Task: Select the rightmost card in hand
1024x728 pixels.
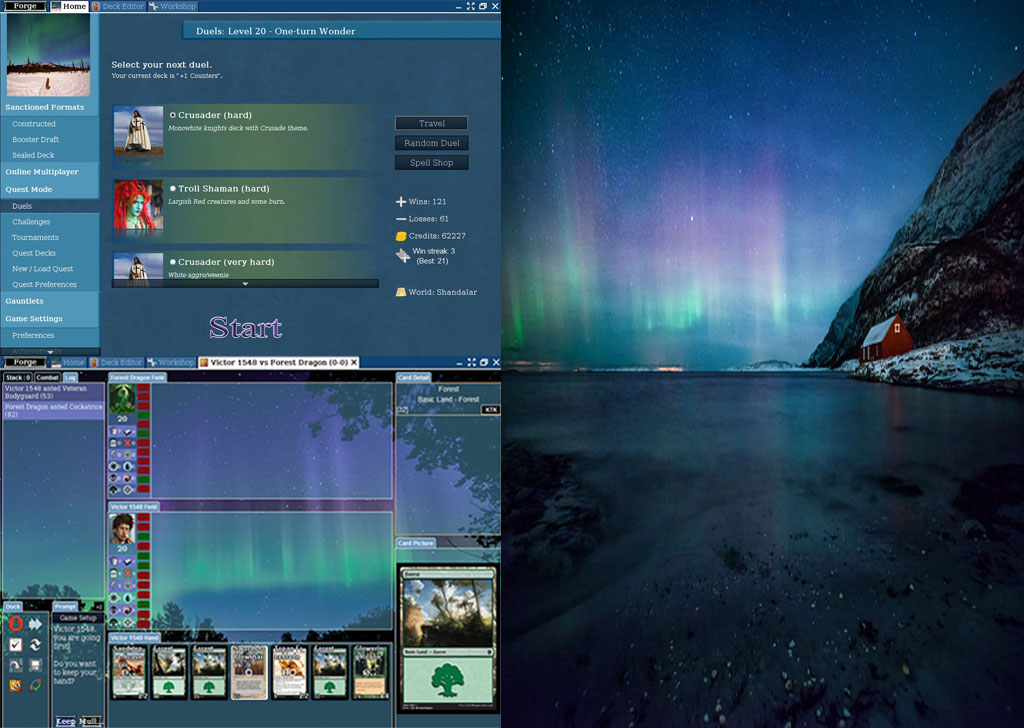Action: click(x=370, y=671)
